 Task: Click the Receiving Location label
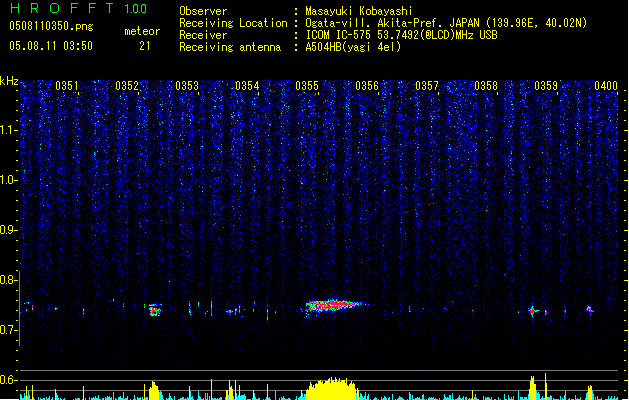pos(233,23)
